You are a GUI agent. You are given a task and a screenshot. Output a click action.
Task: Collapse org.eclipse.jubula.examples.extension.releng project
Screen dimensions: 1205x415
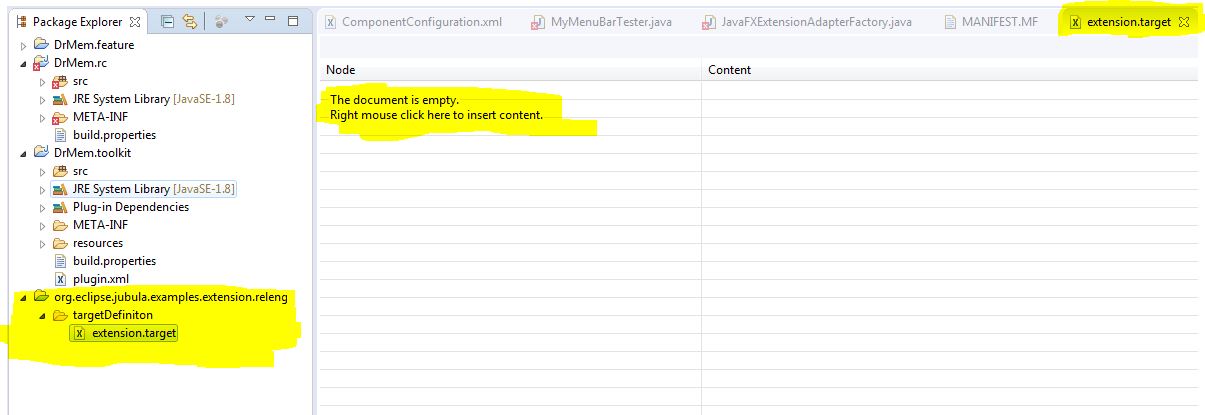(24, 297)
